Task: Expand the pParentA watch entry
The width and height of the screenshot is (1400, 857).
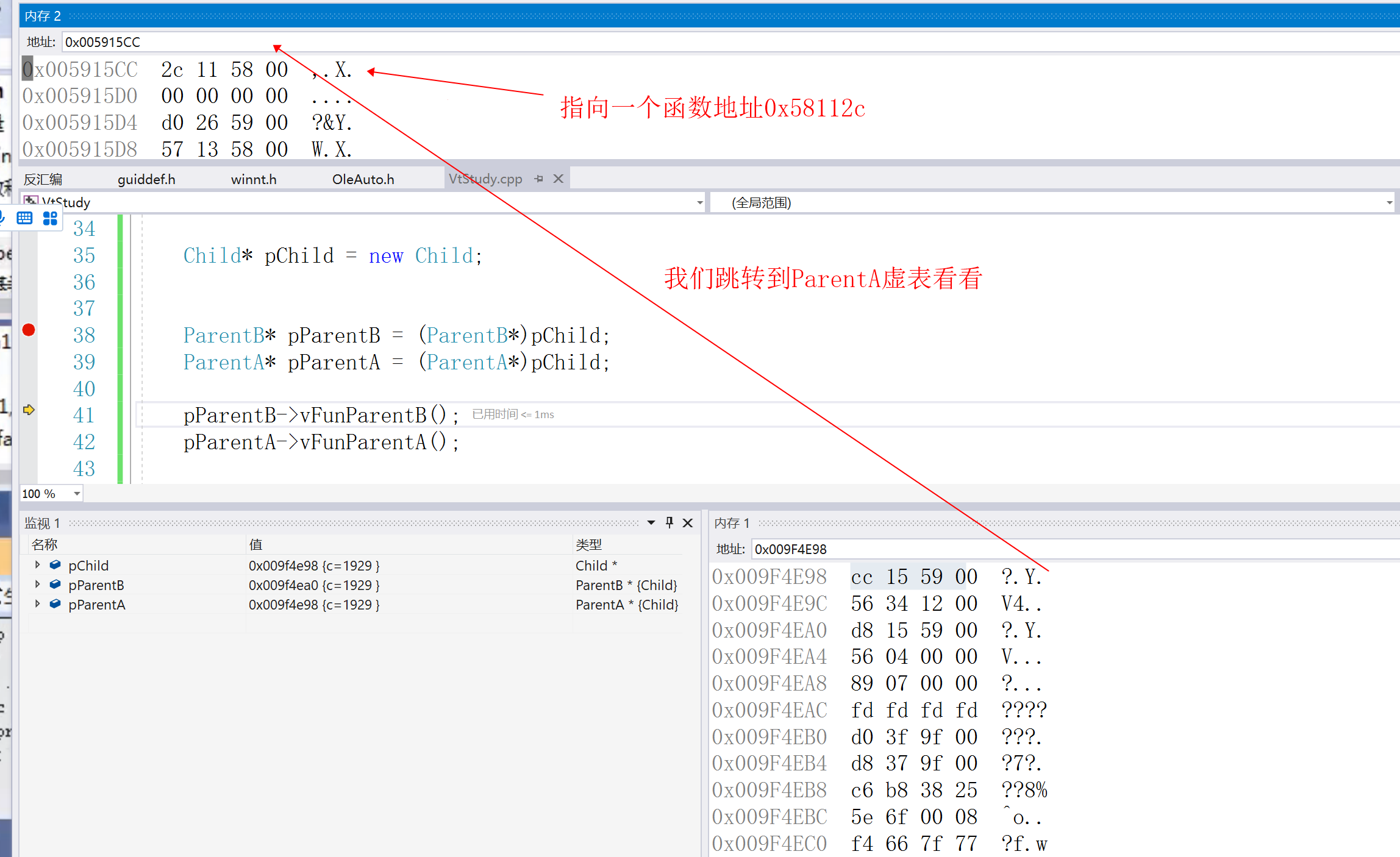Action: click(x=38, y=604)
